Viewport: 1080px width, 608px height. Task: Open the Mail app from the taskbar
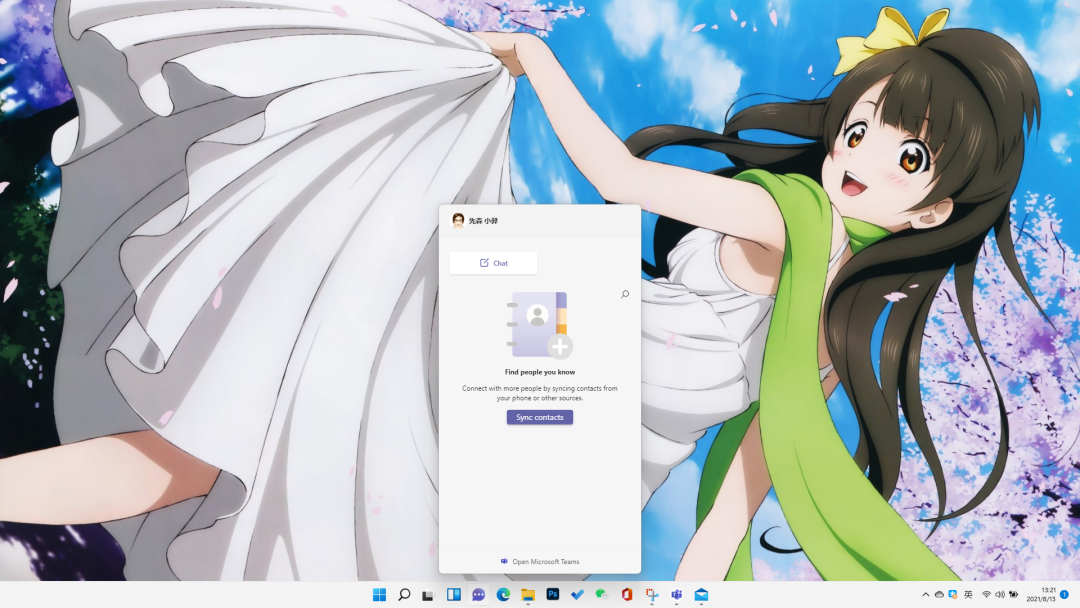click(x=701, y=595)
